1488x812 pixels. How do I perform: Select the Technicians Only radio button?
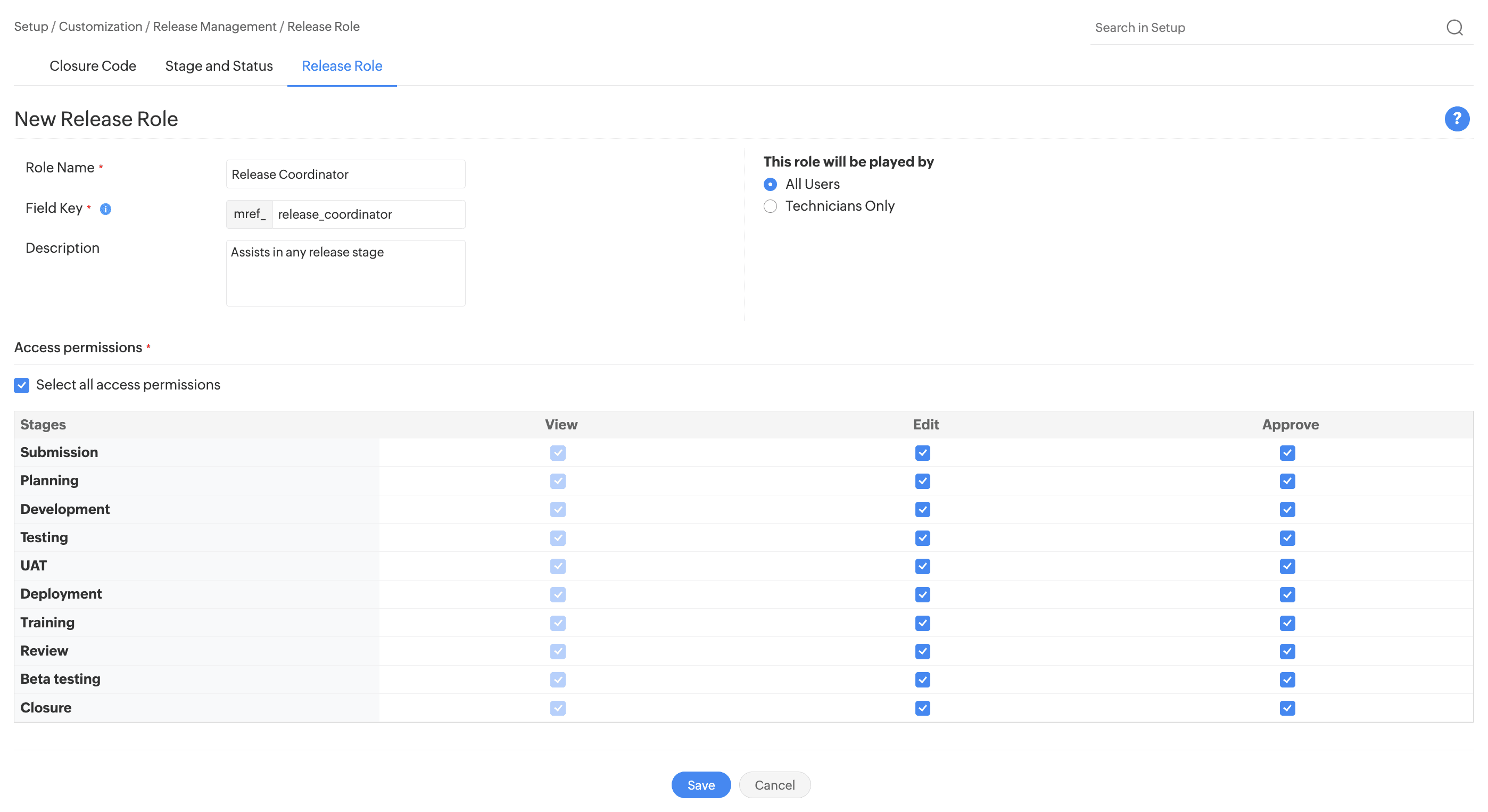(770, 206)
